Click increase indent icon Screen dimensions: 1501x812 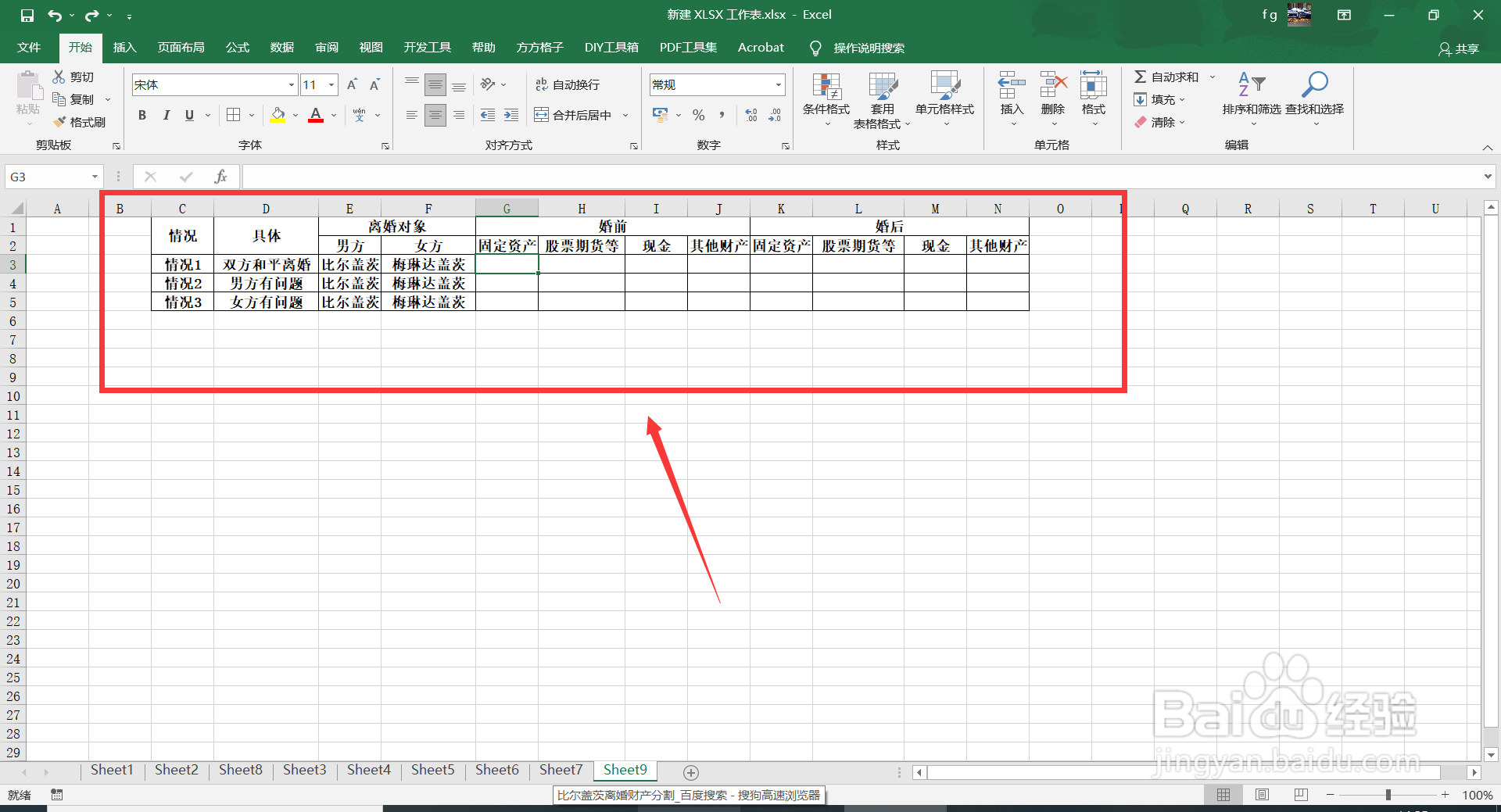(511, 115)
